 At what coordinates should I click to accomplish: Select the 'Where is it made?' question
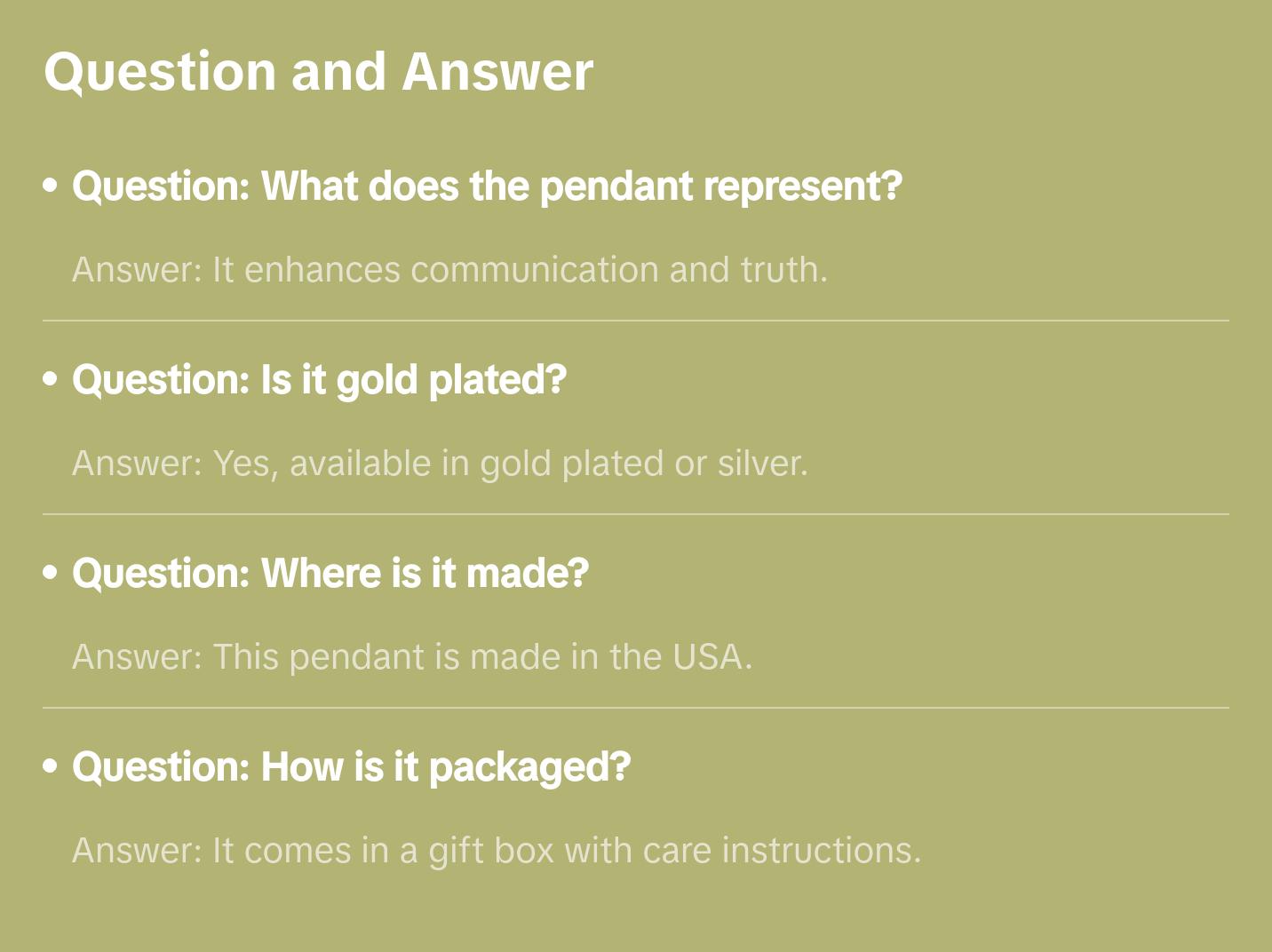pos(330,573)
